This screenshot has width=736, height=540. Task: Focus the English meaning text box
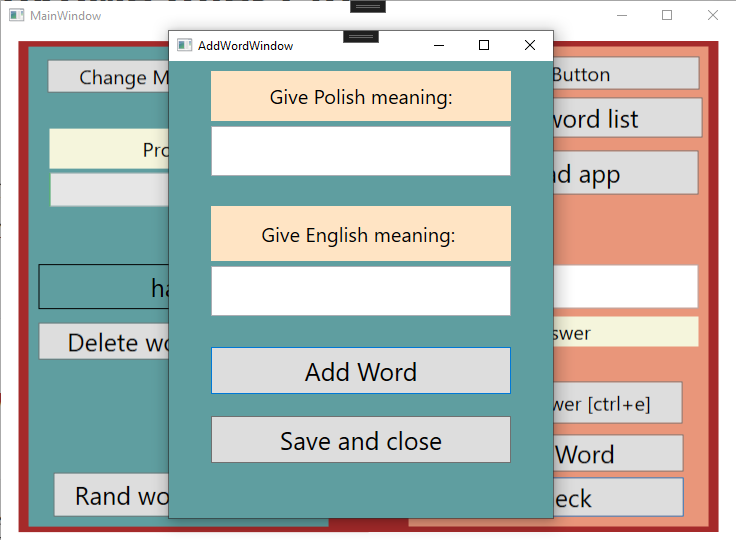[x=360, y=291]
